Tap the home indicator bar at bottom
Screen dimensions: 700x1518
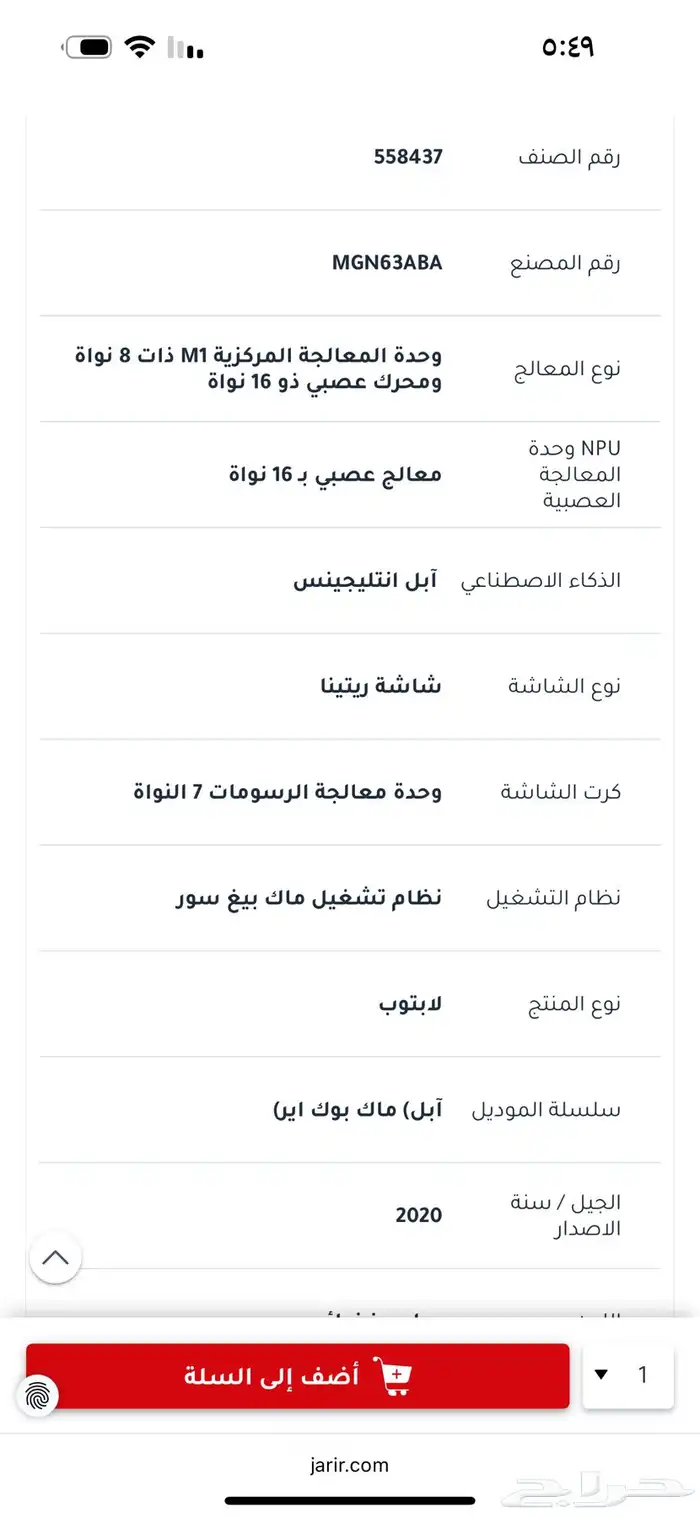pos(349,1500)
